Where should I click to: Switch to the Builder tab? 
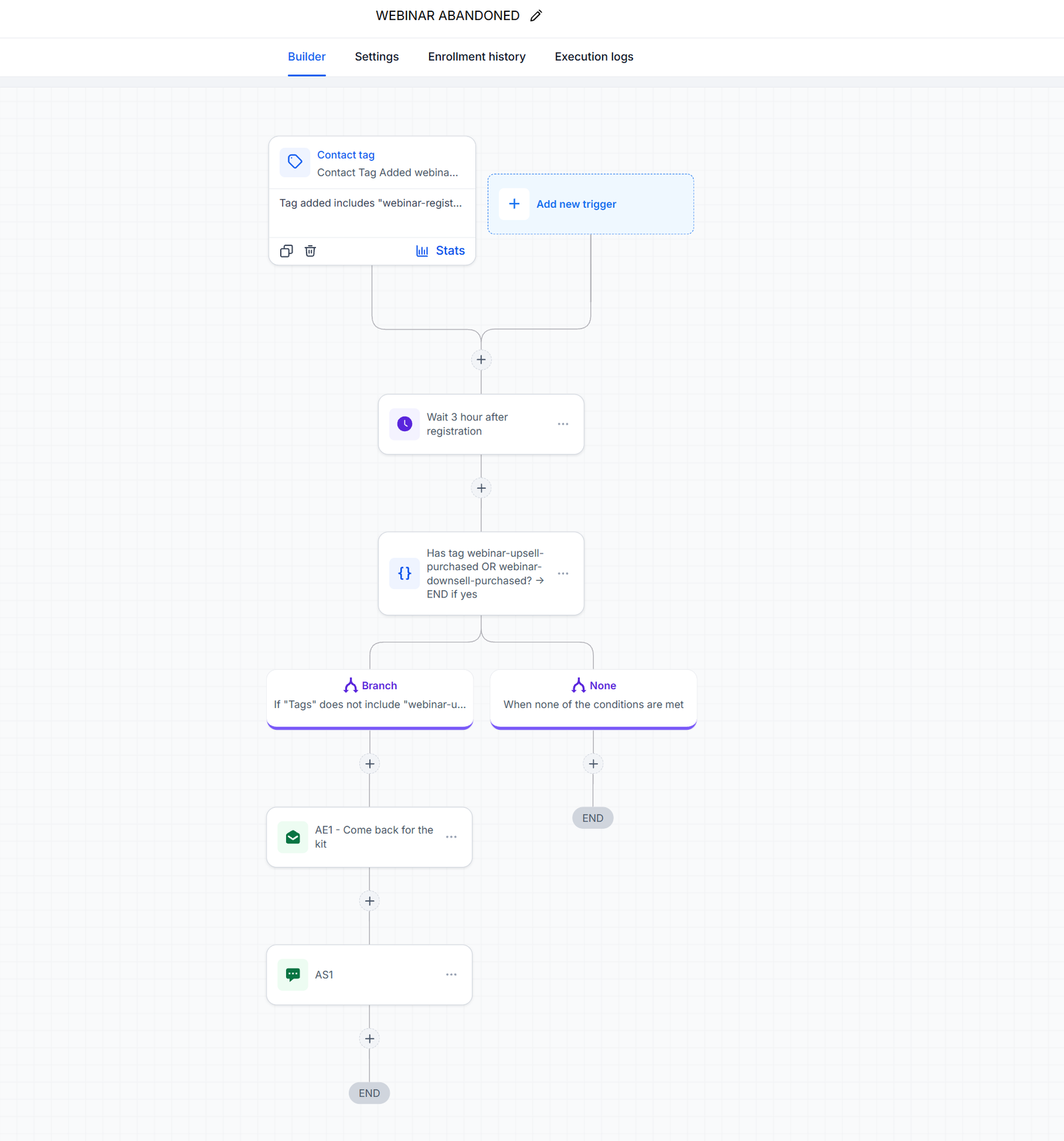point(307,57)
